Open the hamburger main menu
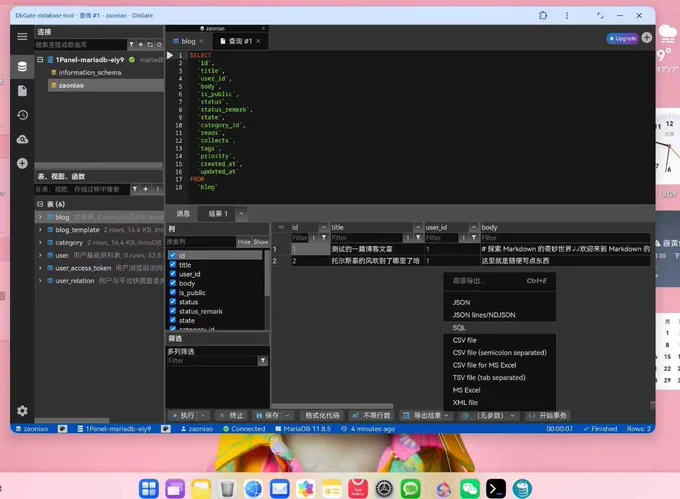 point(22,36)
